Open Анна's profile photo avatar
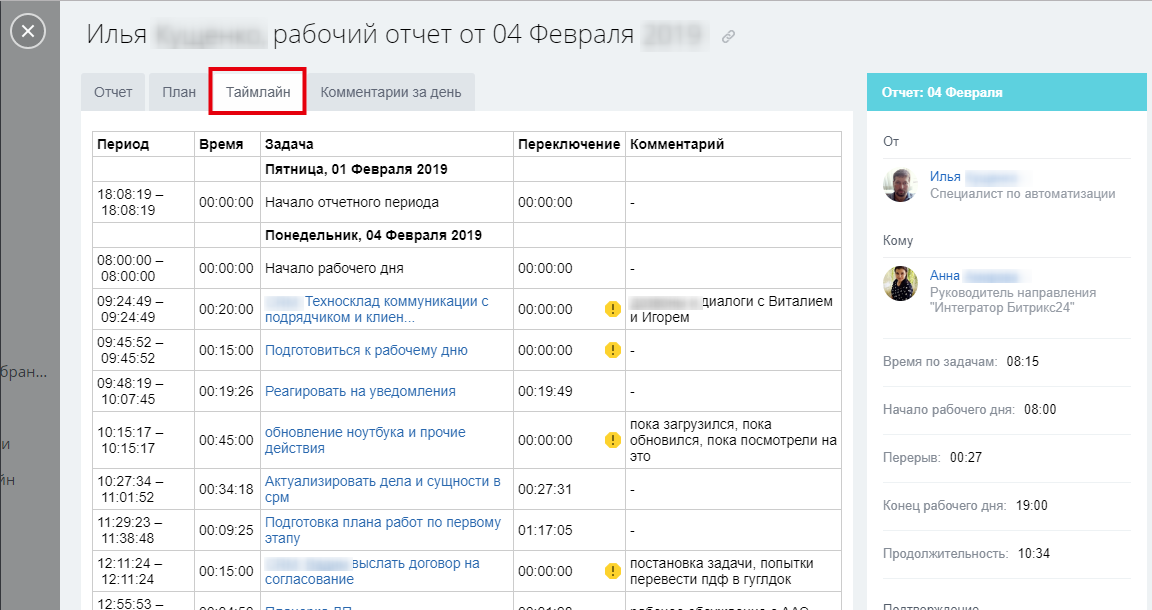 tap(900, 283)
